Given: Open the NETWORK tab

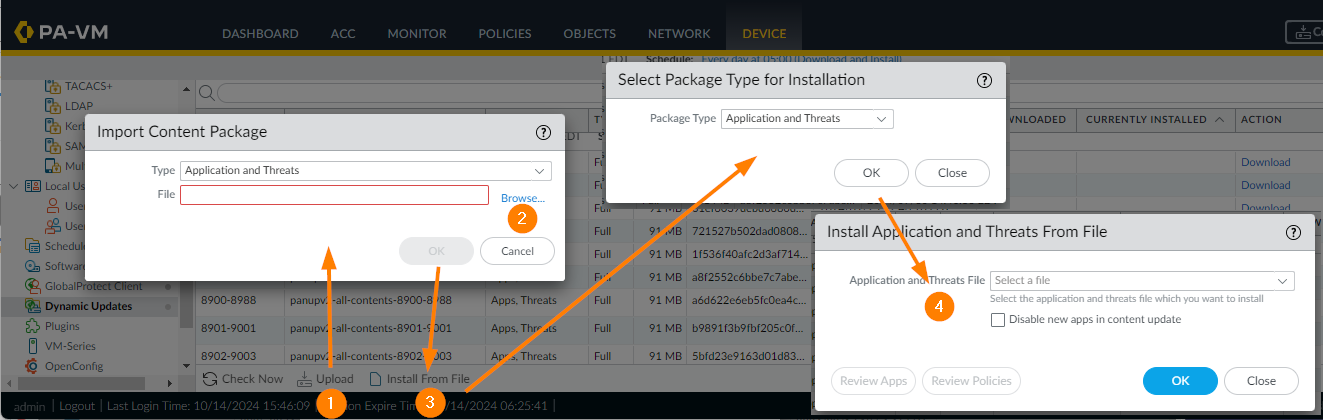Looking at the screenshot, I should 679,33.
